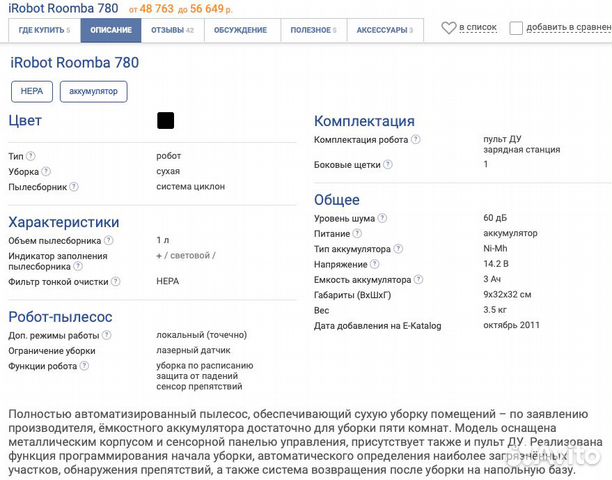Open help icon next to Доп. режимы работы
This screenshot has width=612, height=480.
point(107,335)
